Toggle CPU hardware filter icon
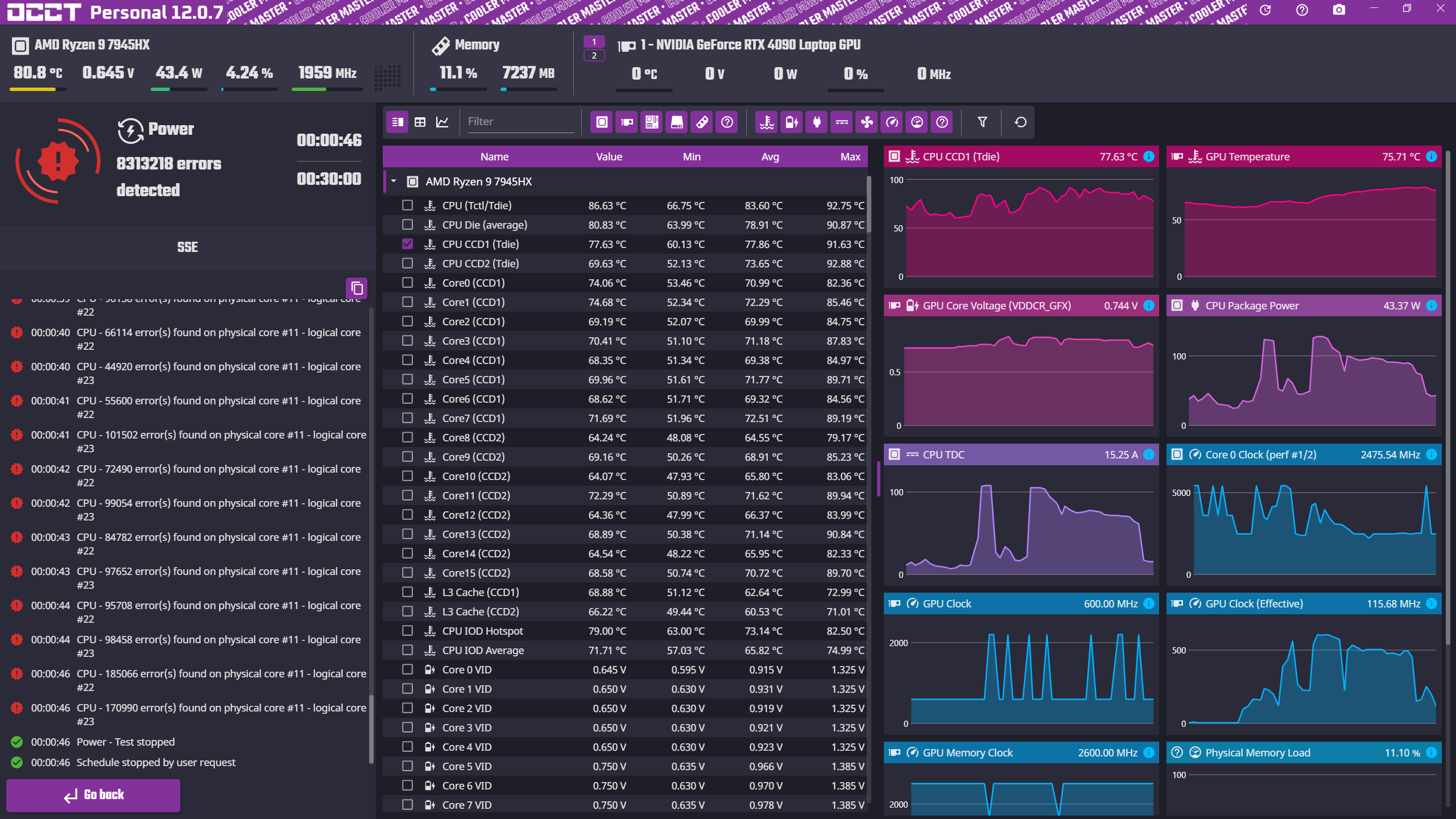This screenshot has height=819, width=1456. coord(602,122)
